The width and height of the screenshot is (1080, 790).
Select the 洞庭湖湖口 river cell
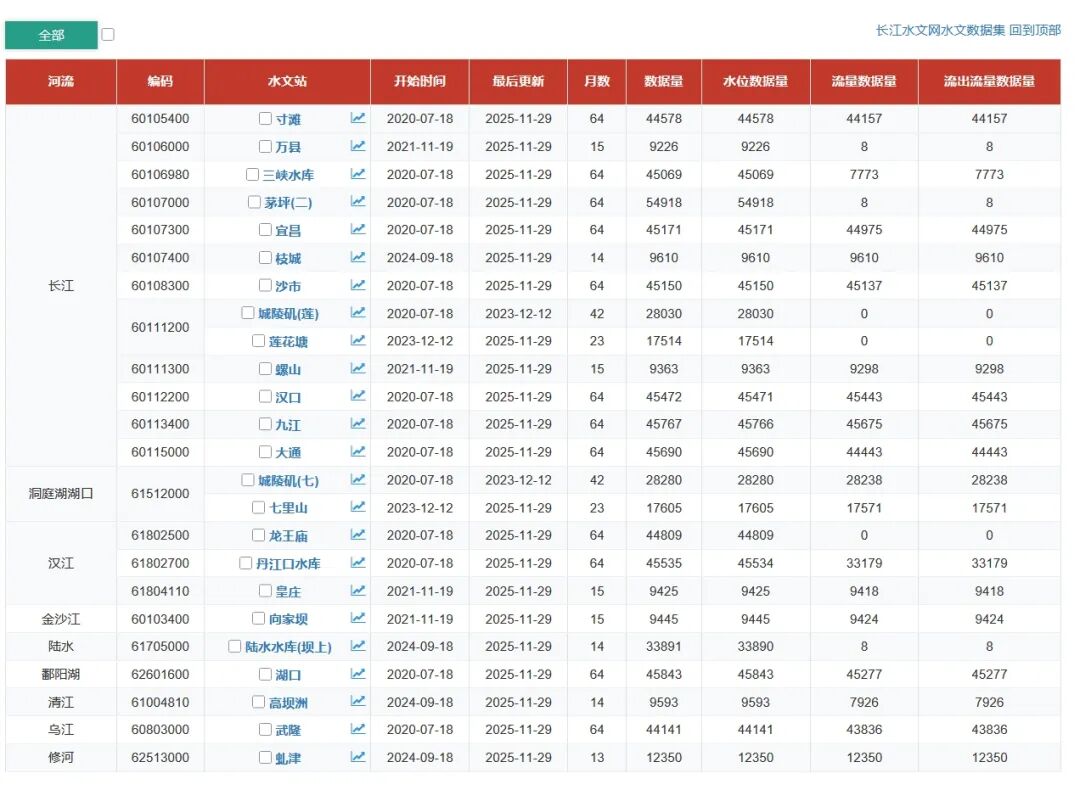click(61, 494)
